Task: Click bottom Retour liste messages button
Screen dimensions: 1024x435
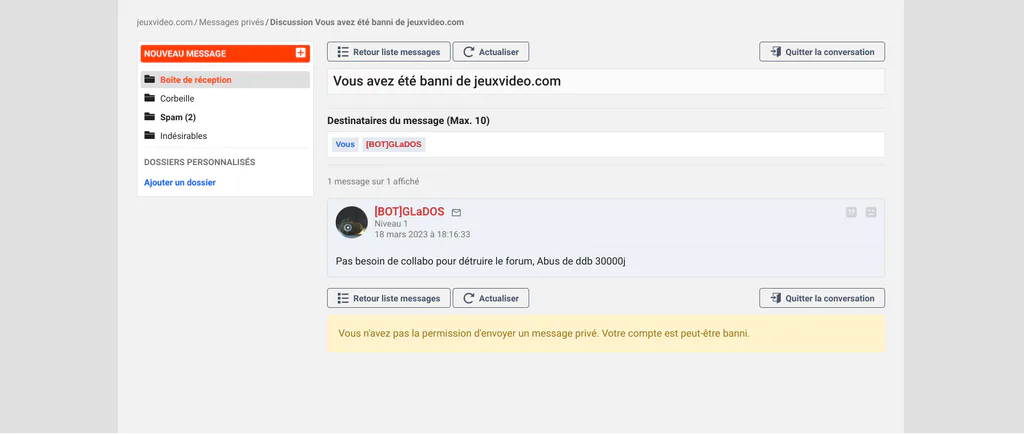Action: (x=389, y=298)
